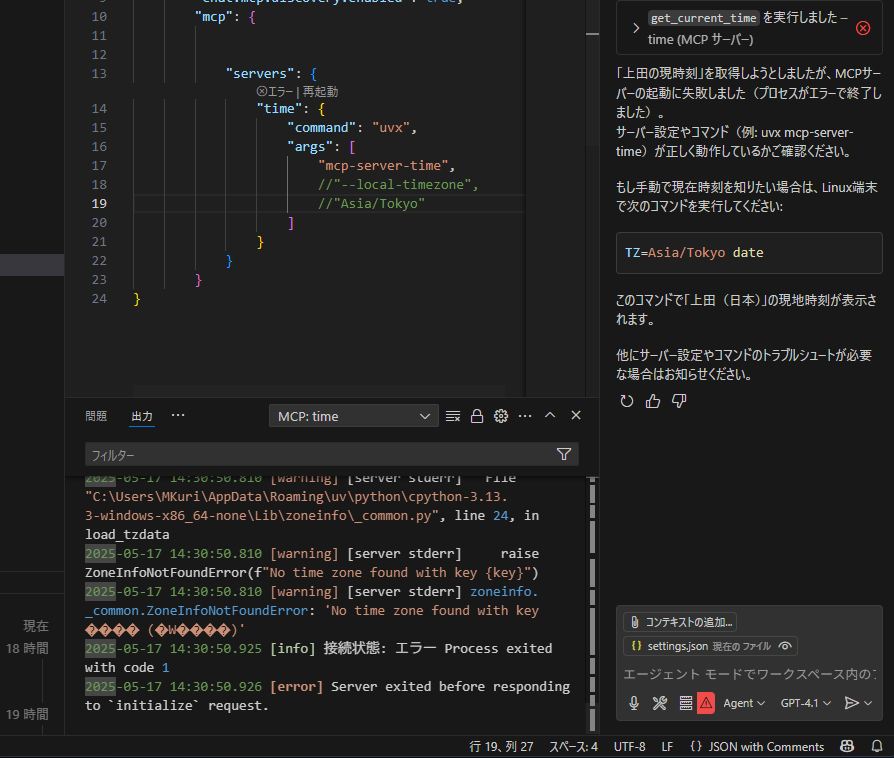Open Go to Line via 行 19、列 27
894x758 pixels.
[501, 747]
